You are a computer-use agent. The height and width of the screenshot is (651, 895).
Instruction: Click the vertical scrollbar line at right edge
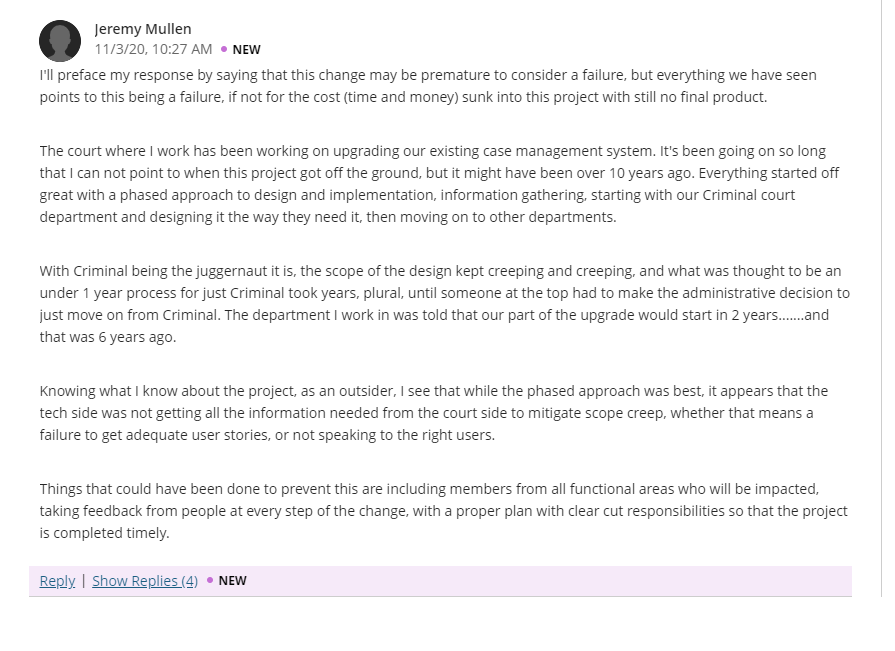click(x=882, y=297)
